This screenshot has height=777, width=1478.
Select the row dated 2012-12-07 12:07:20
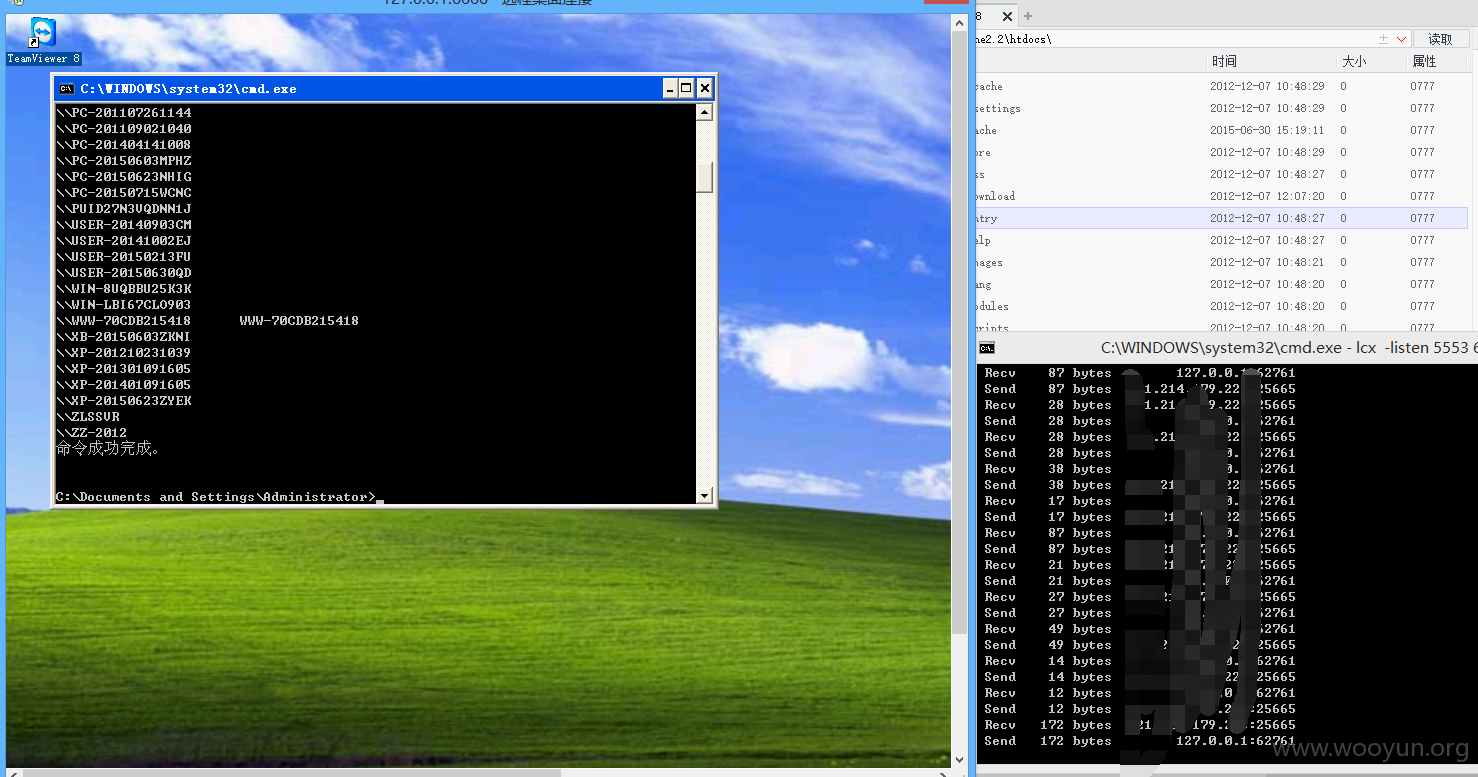click(x=1222, y=196)
